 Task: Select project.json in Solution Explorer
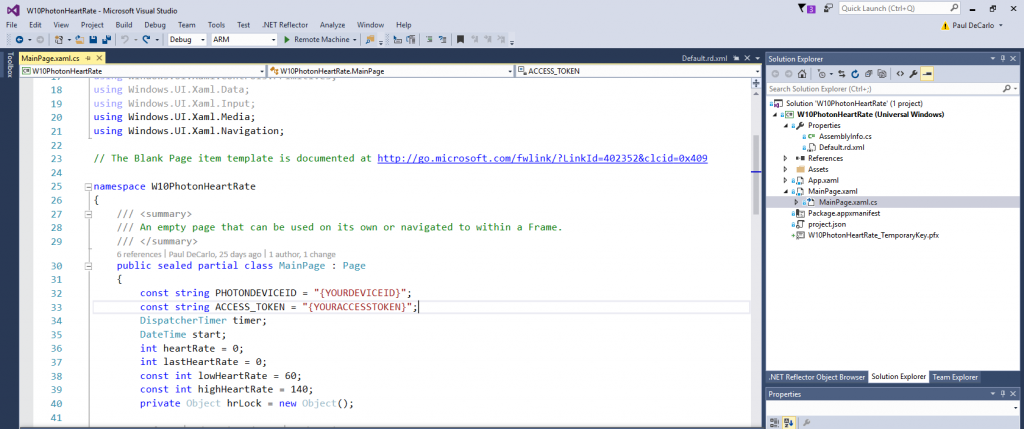click(825, 224)
